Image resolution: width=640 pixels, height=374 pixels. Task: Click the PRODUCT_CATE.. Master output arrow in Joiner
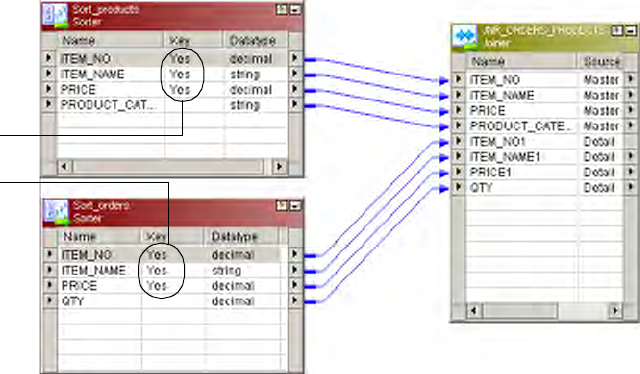tap(631, 125)
